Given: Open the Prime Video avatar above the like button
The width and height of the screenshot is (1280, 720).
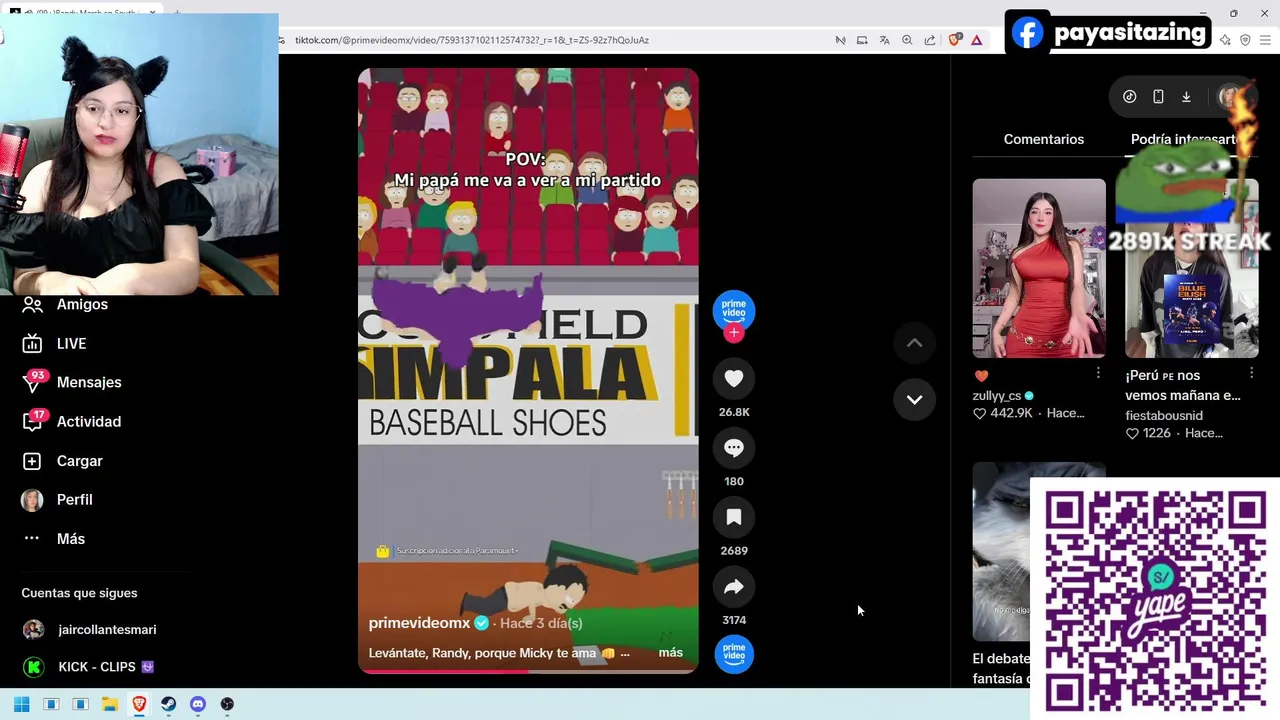Looking at the screenshot, I should [734, 310].
